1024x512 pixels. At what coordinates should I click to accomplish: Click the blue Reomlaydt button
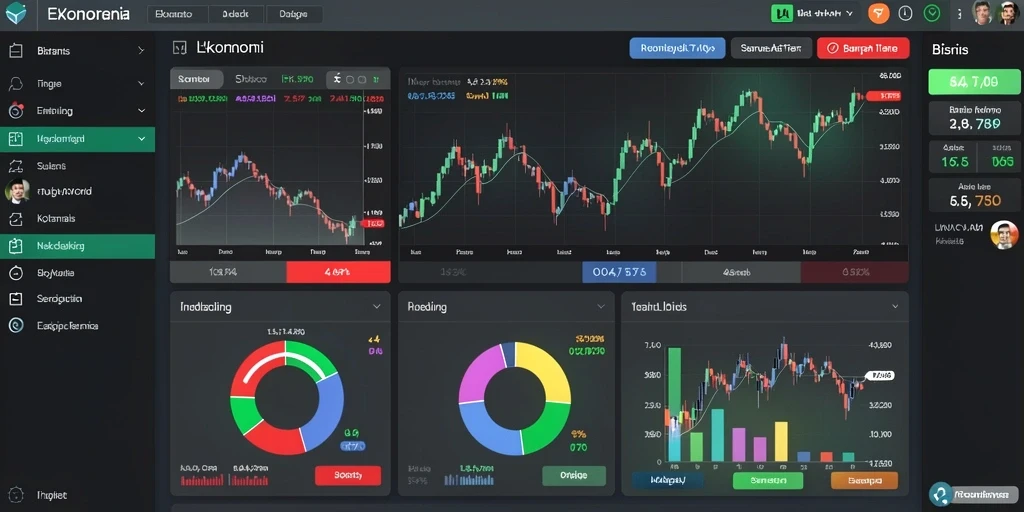(677, 48)
